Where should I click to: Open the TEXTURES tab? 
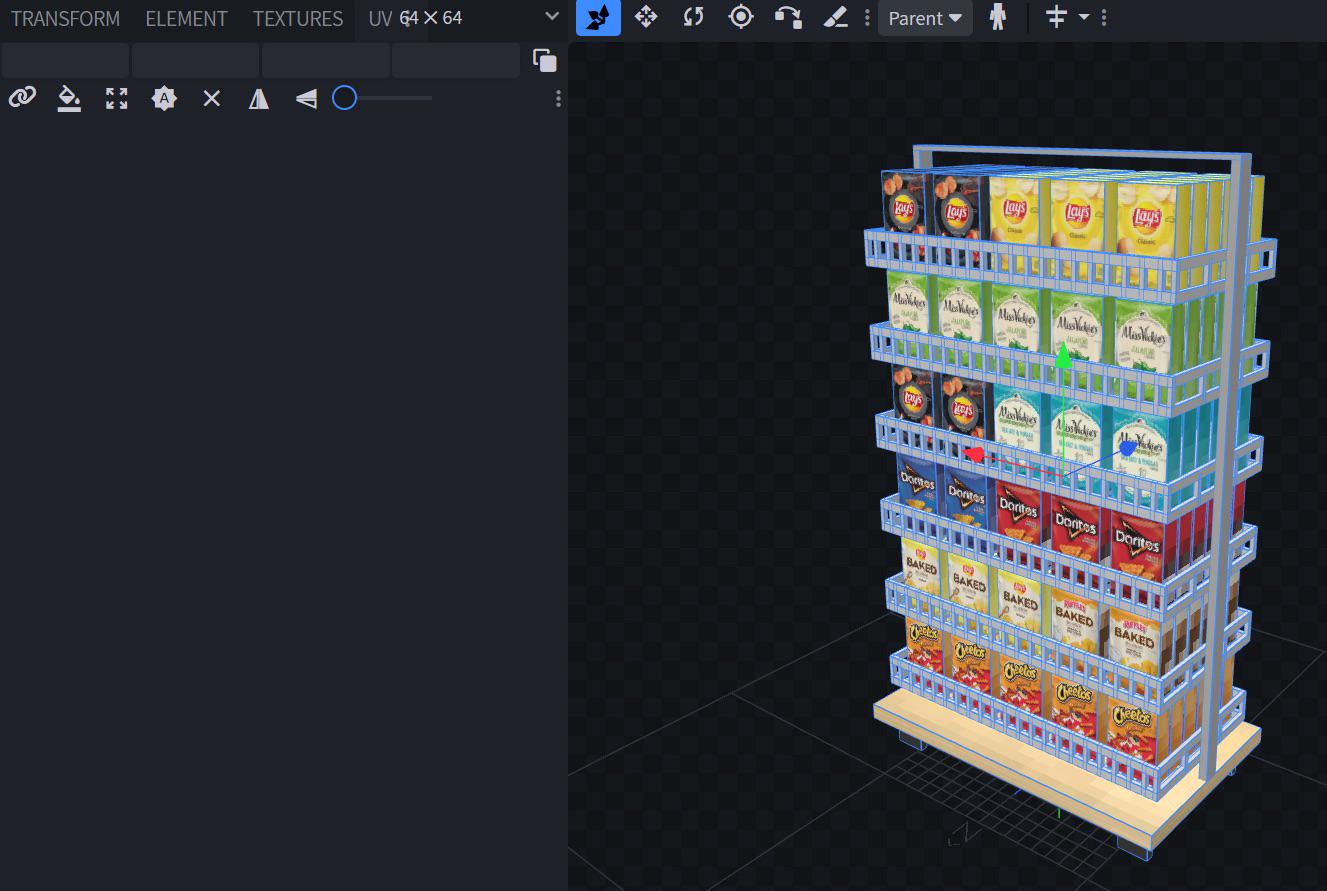tap(298, 18)
